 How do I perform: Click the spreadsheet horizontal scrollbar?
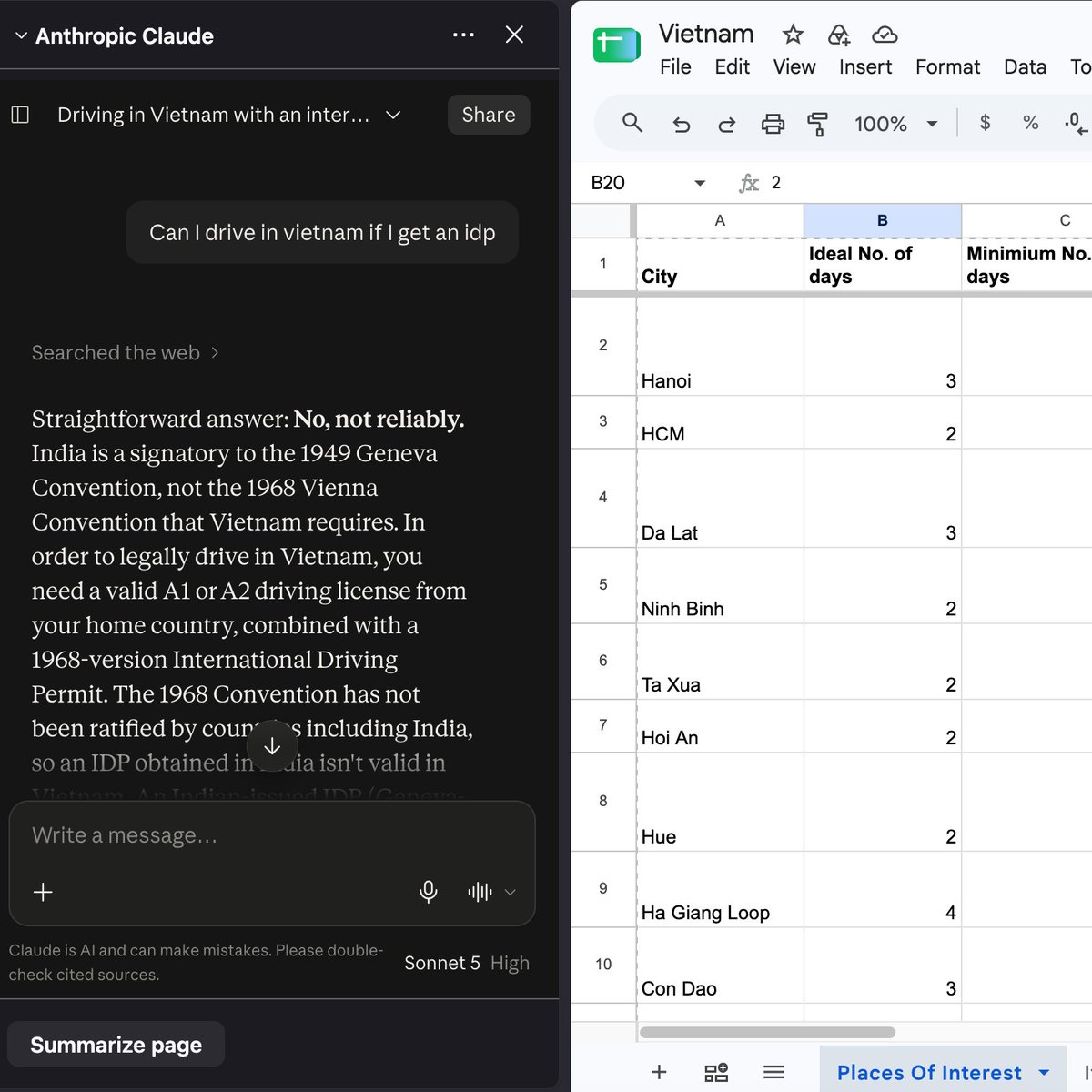pos(767,1032)
